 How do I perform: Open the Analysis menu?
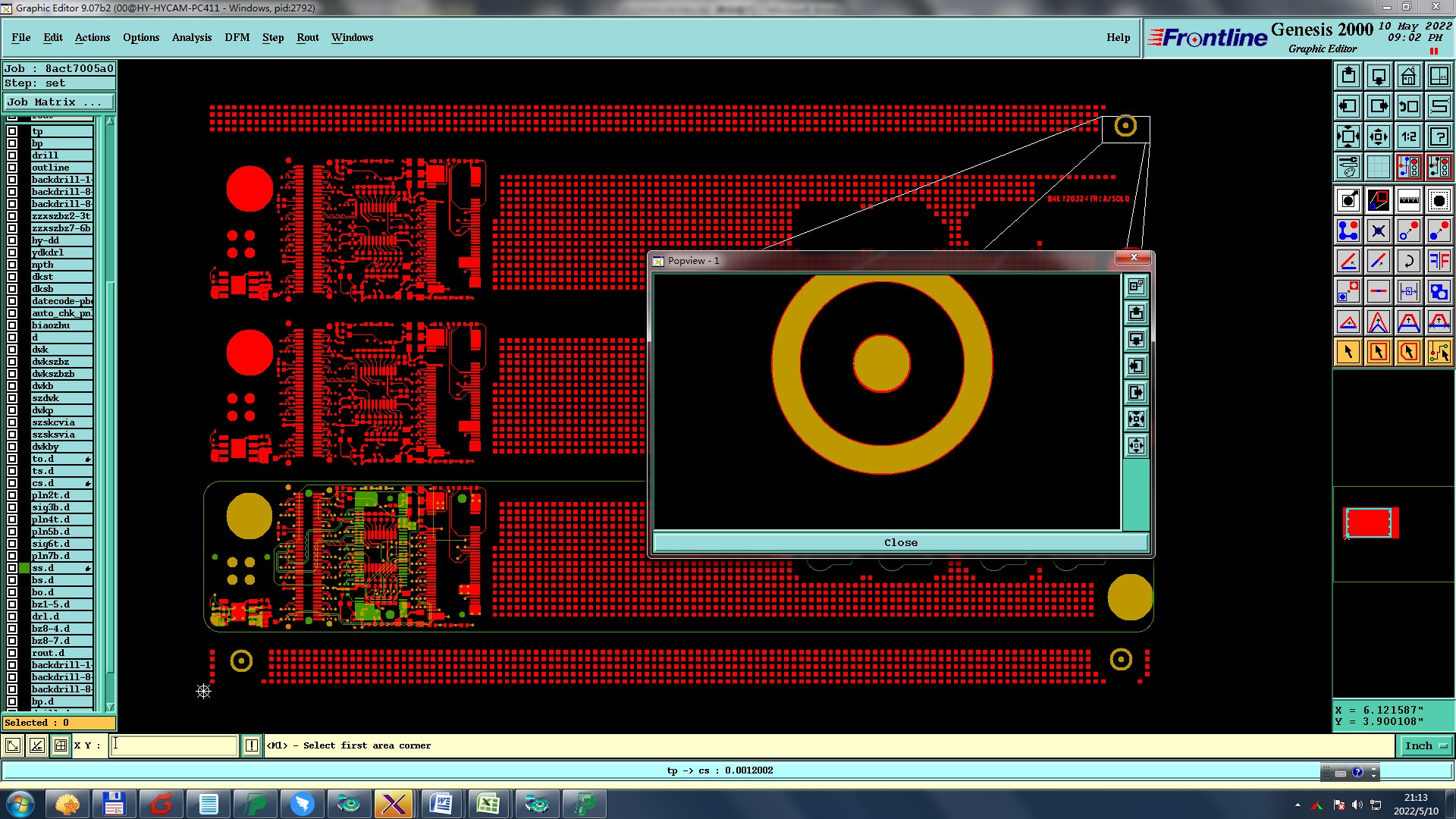coord(191,37)
